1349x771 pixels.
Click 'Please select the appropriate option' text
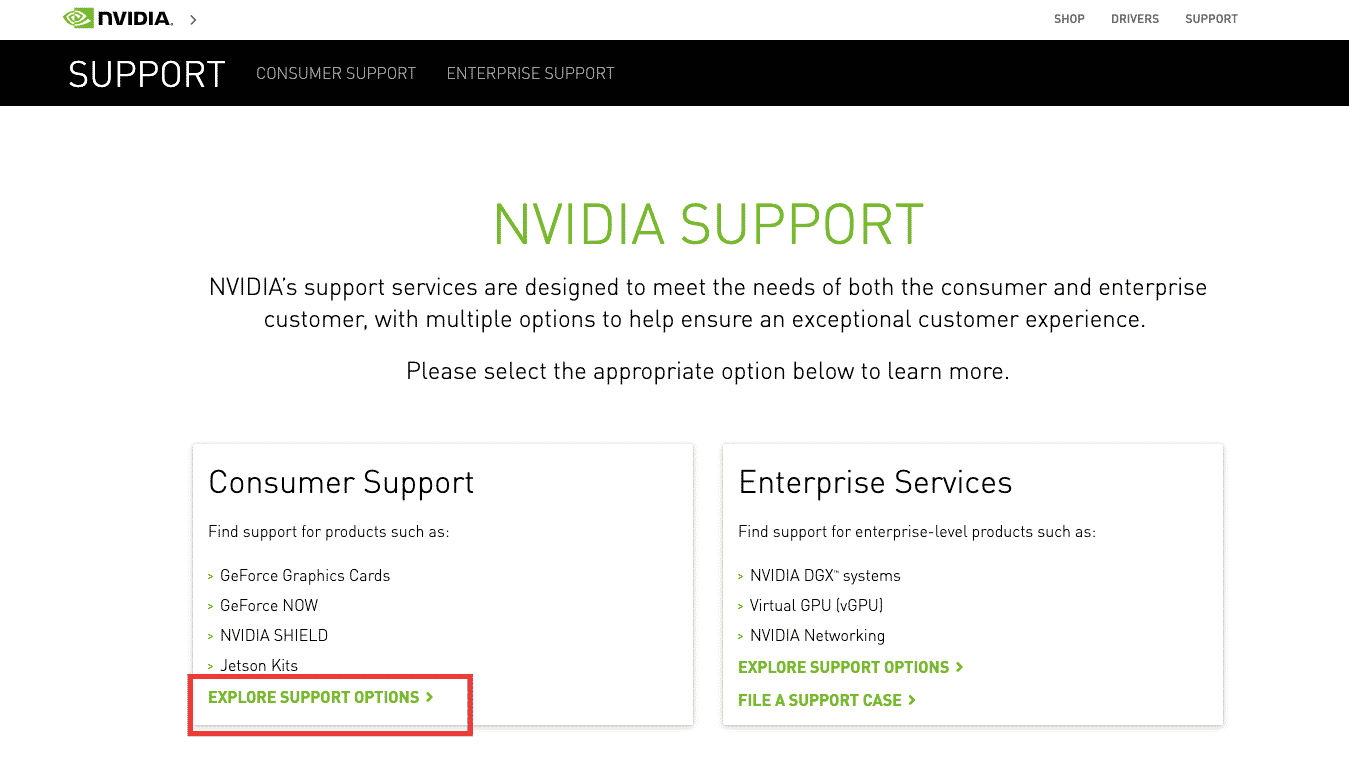click(x=708, y=371)
